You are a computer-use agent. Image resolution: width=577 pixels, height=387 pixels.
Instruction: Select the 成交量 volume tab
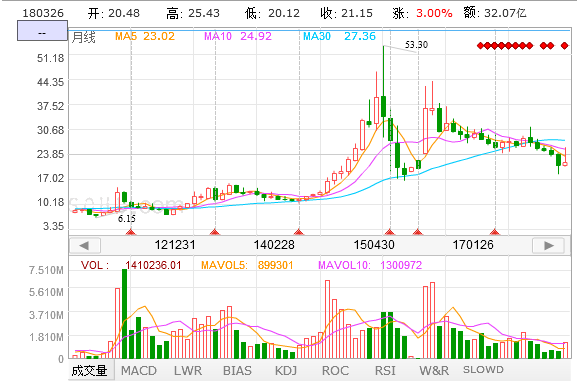point(89,370)
